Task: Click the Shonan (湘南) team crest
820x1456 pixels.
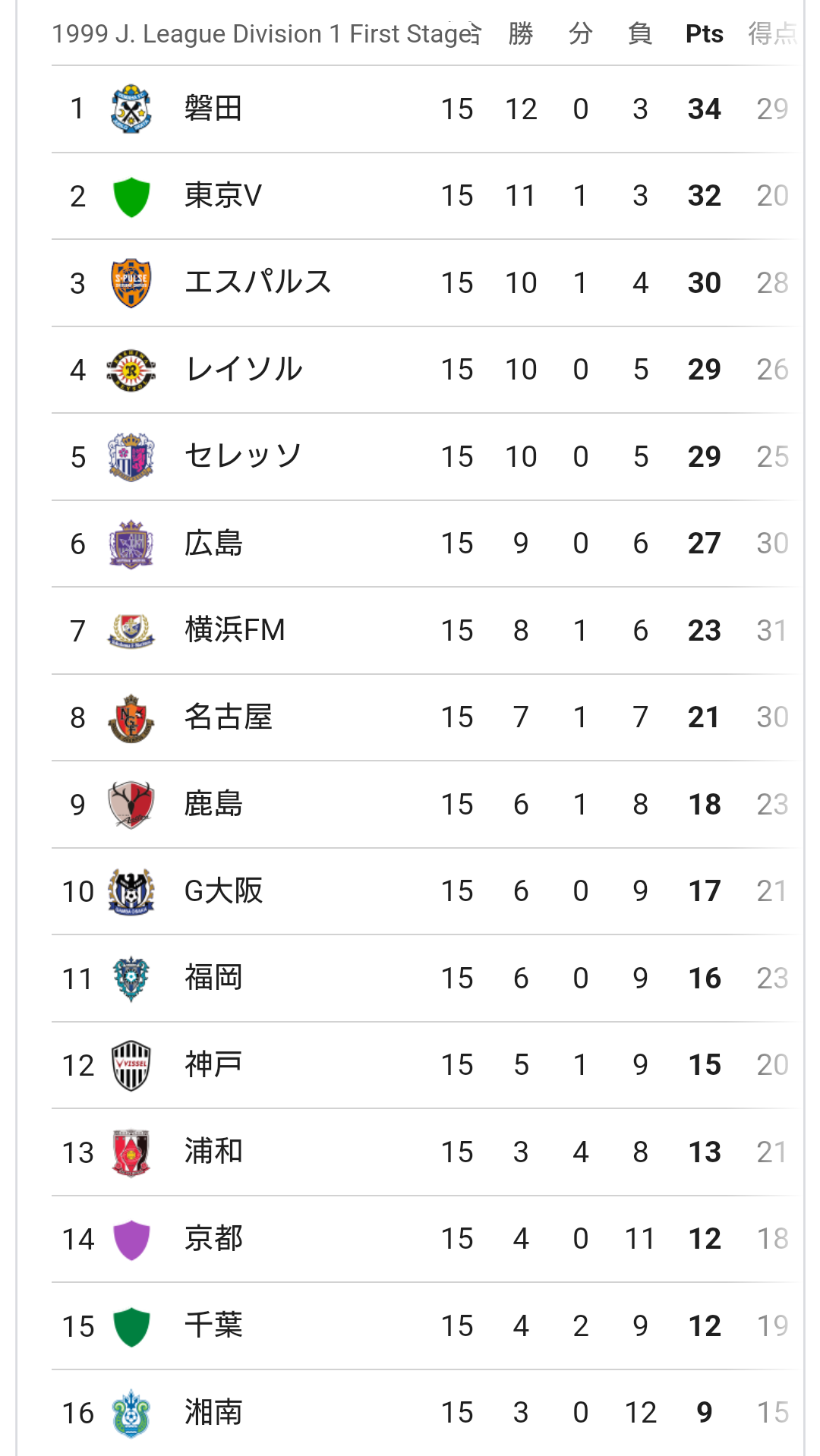Action: (131, 1413)
